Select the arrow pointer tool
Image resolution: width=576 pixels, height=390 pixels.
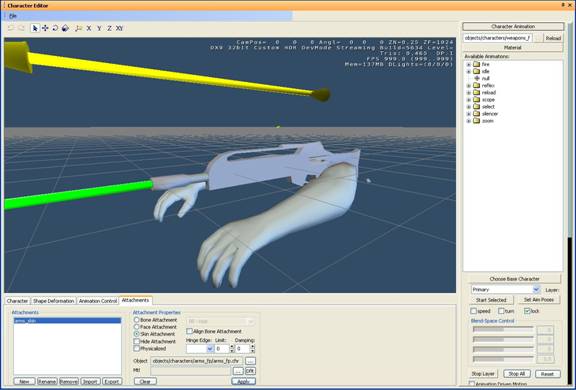tap(35, 28)
